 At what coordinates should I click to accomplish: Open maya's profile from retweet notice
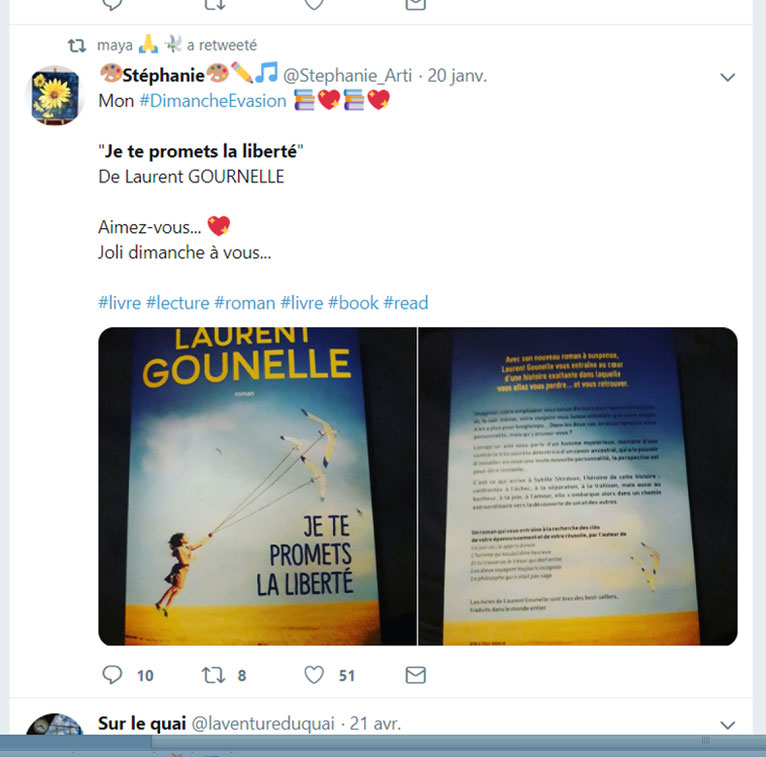pos(115,45)
